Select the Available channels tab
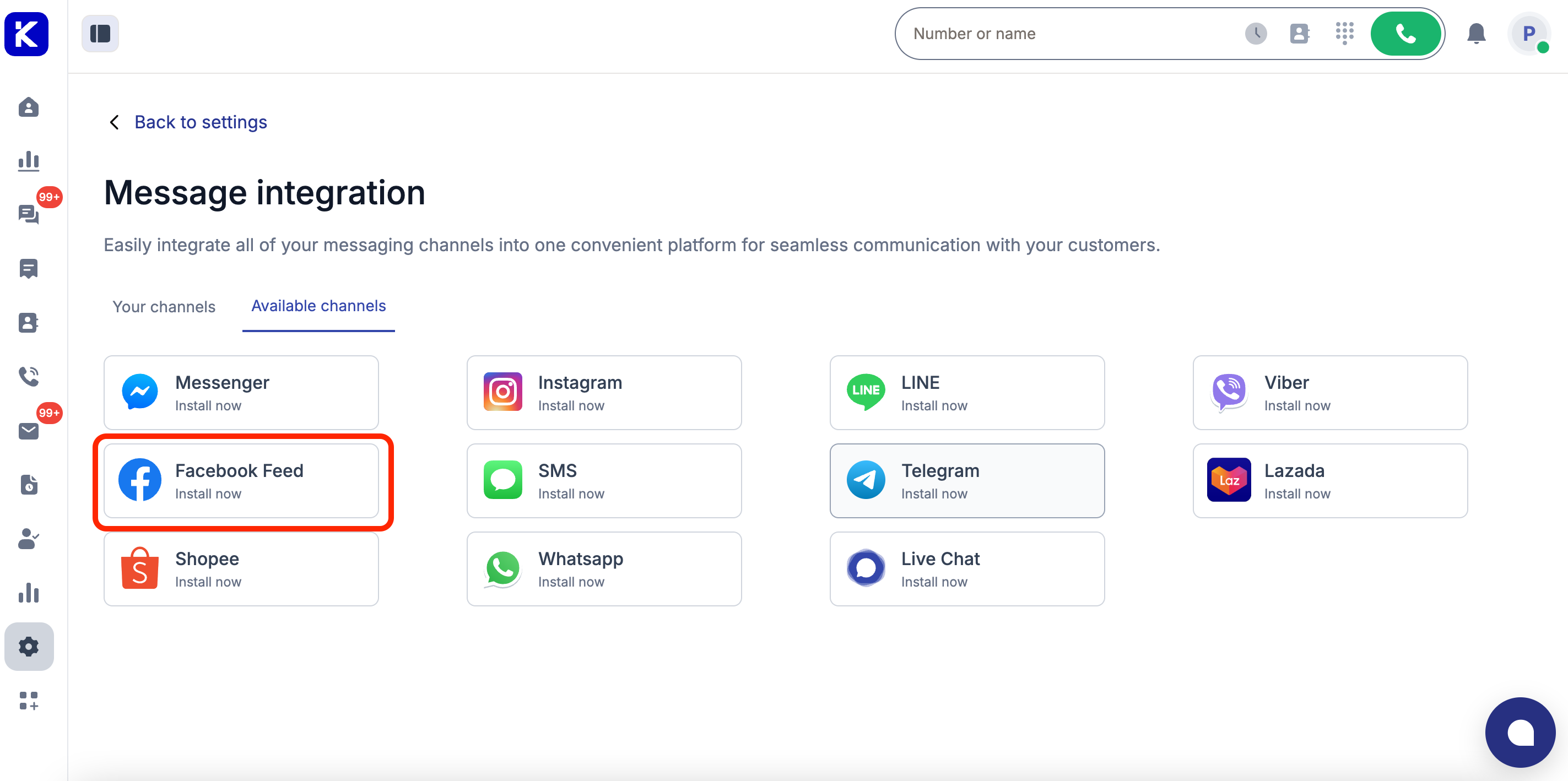The width and height of the screenshot is (1568, 781). point(318,306)
